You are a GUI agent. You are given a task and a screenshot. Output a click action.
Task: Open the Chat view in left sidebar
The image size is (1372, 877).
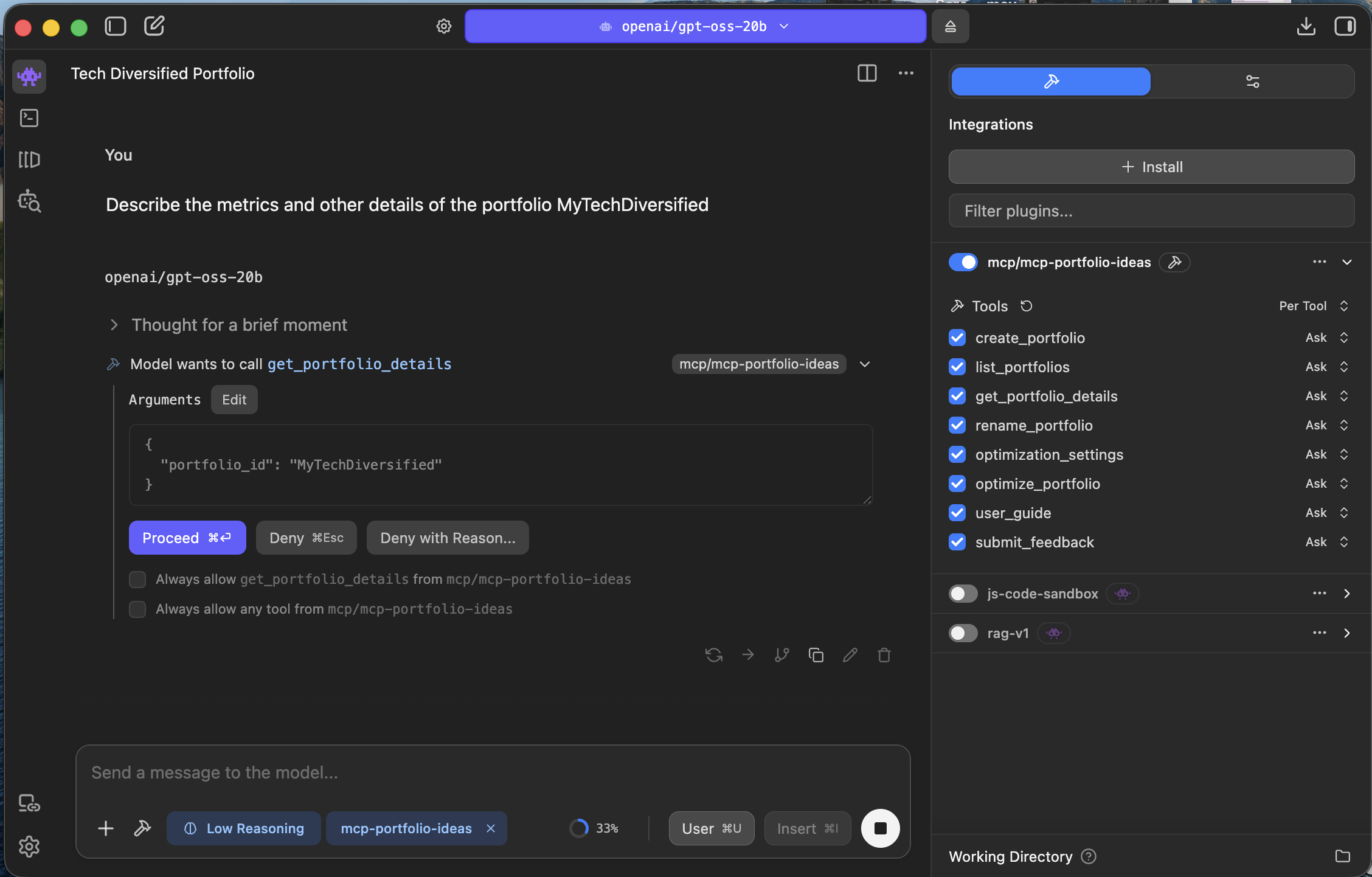tap(29, 76)
